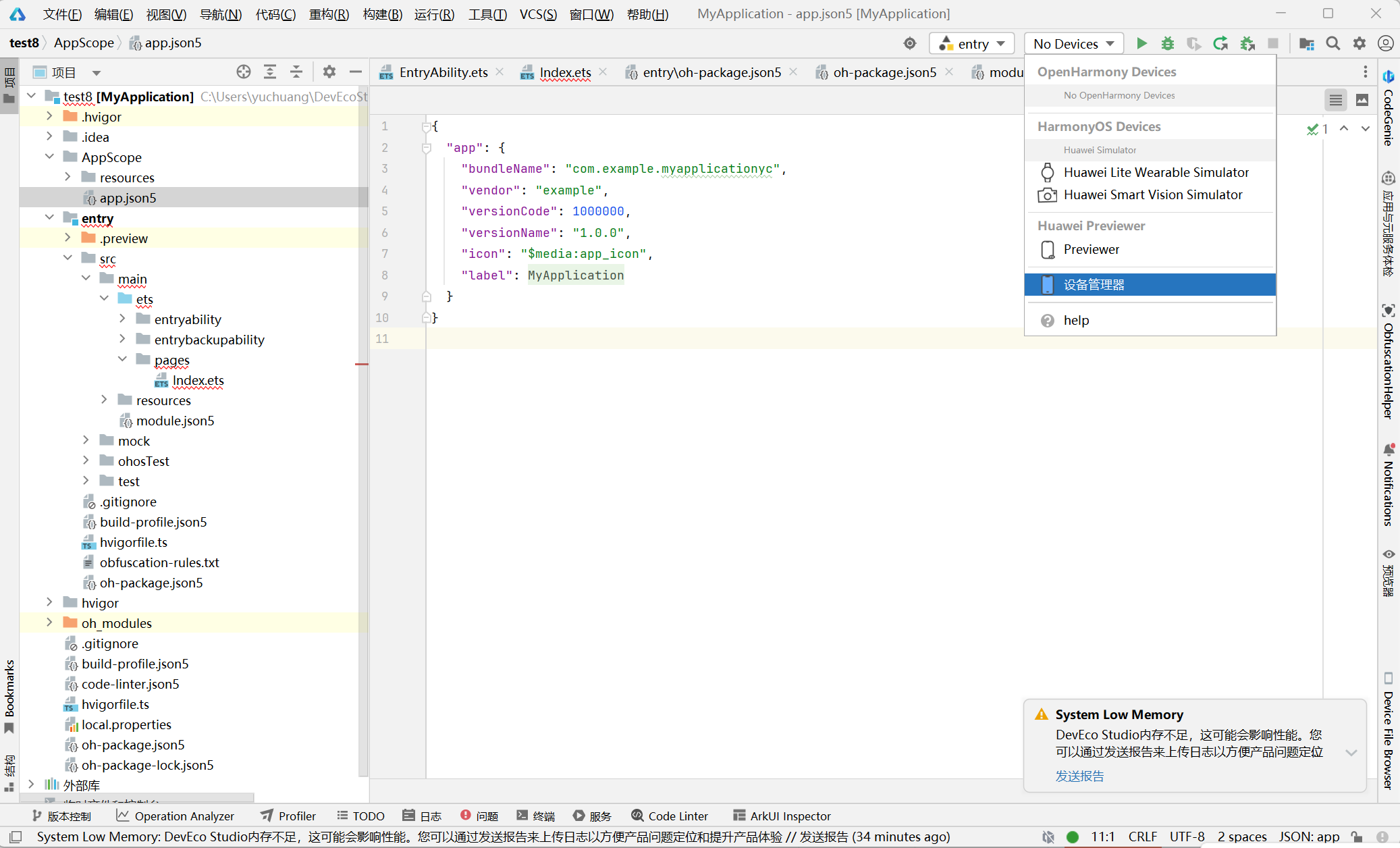1400x848 pixels.
Task: Collapse all in project panel
Action: [x=296, y=72]
